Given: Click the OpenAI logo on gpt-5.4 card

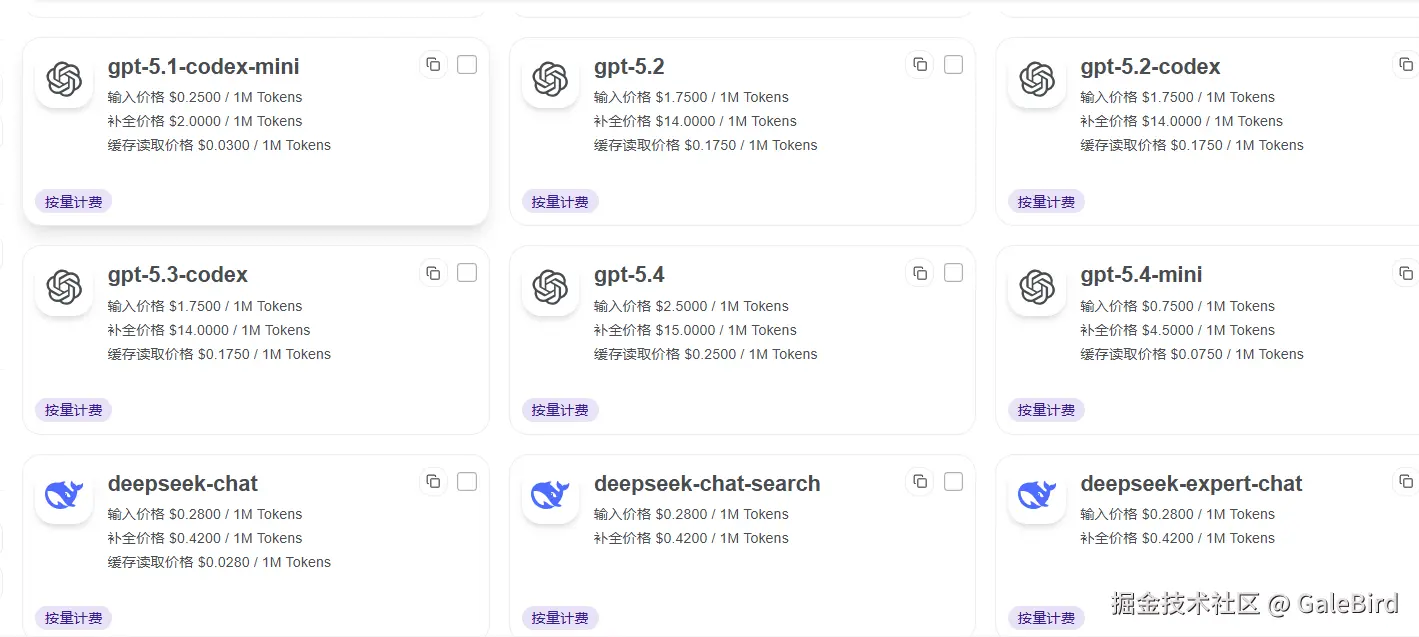Looking at the screenshot, I should 550,287.
